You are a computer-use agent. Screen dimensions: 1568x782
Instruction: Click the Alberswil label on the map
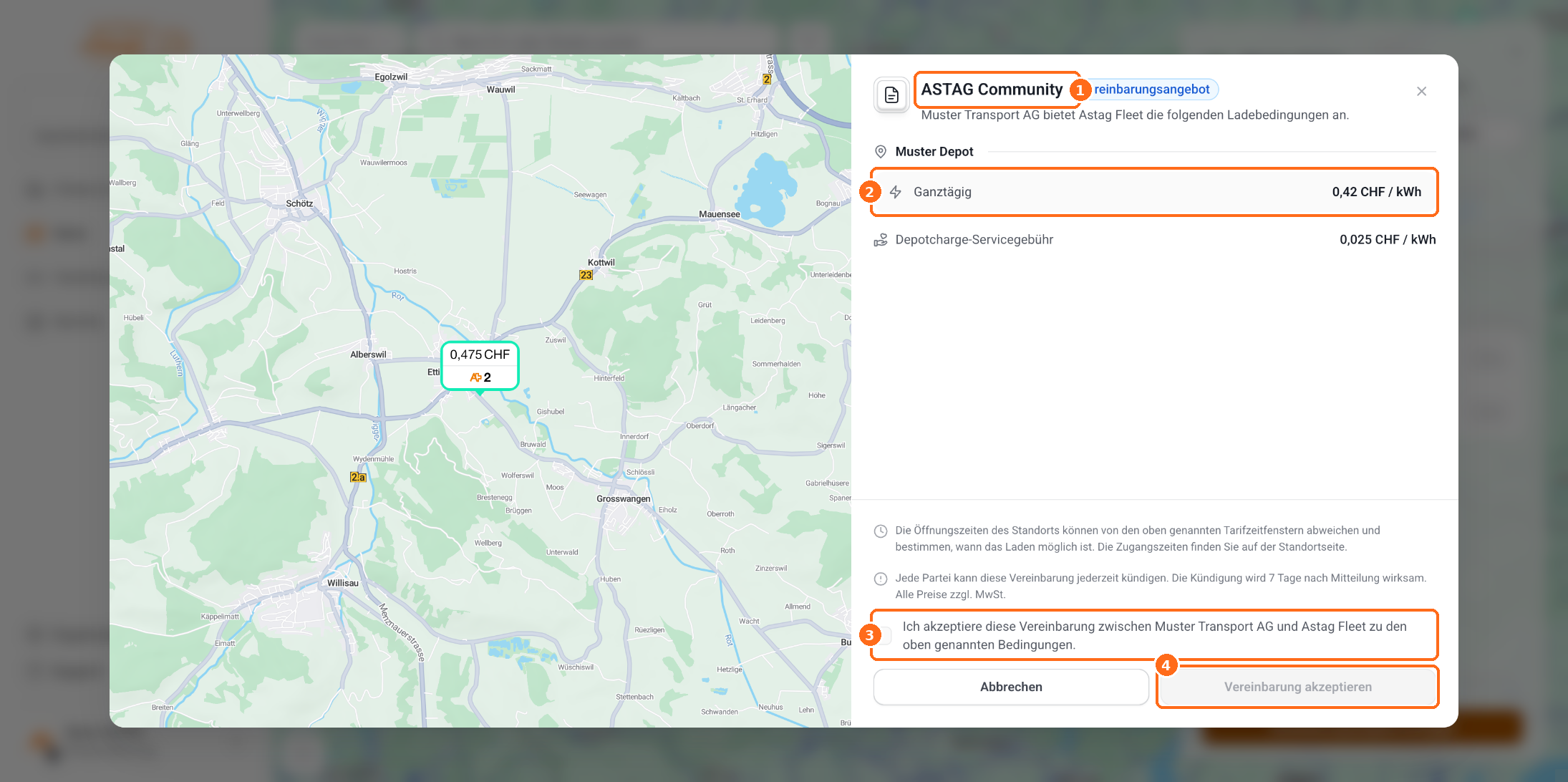point(368,354)
